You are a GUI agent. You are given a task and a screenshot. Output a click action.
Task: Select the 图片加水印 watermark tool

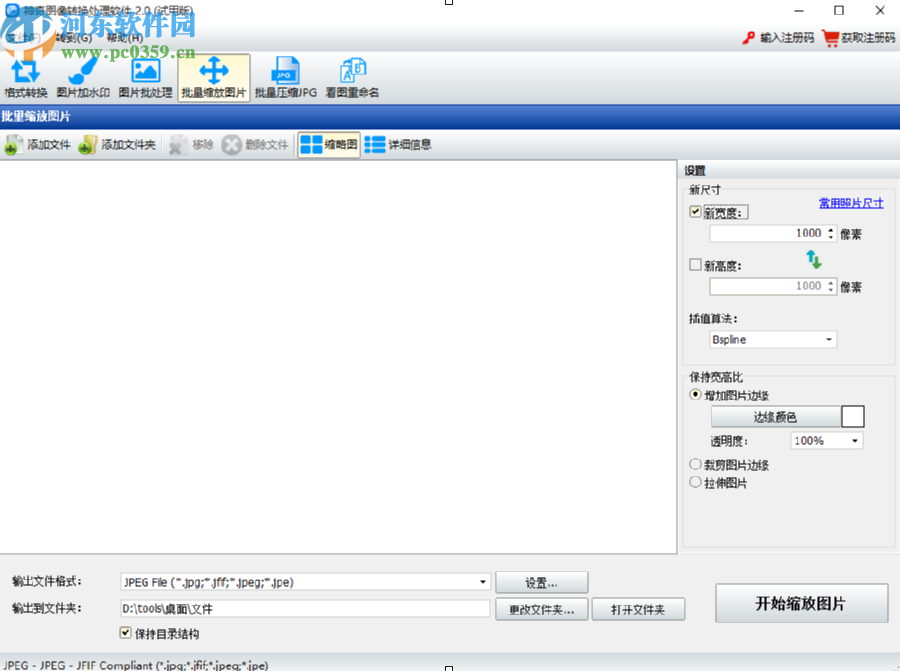[83, 78]
